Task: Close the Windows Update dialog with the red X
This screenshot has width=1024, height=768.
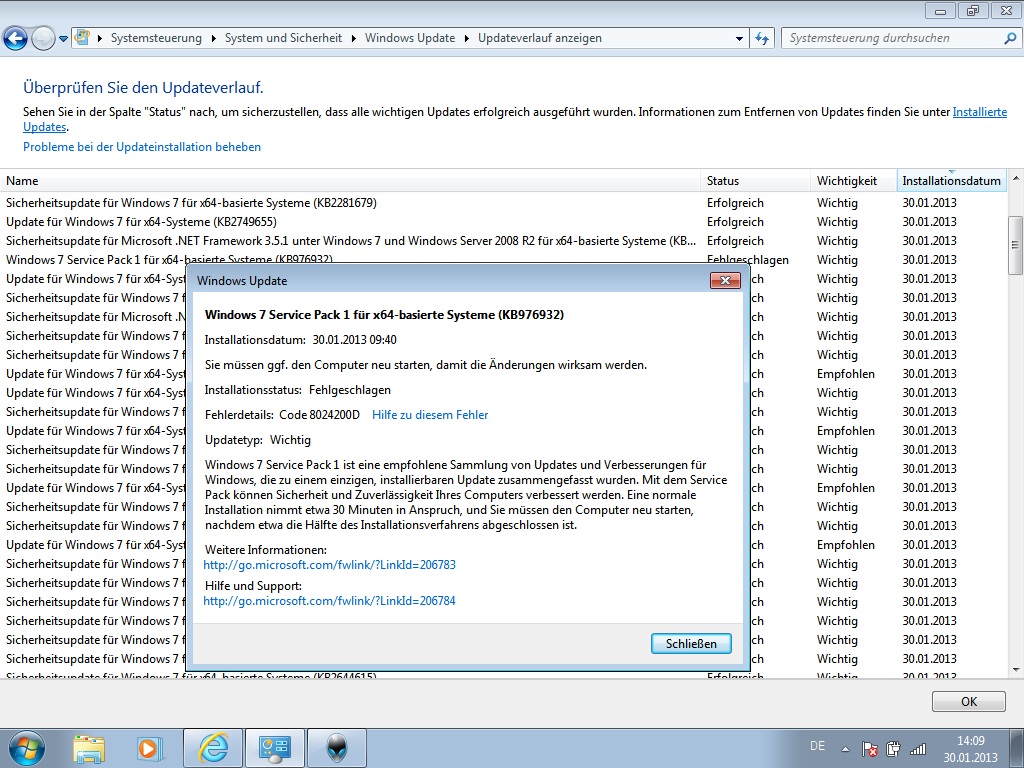Action: coord(725,281)
